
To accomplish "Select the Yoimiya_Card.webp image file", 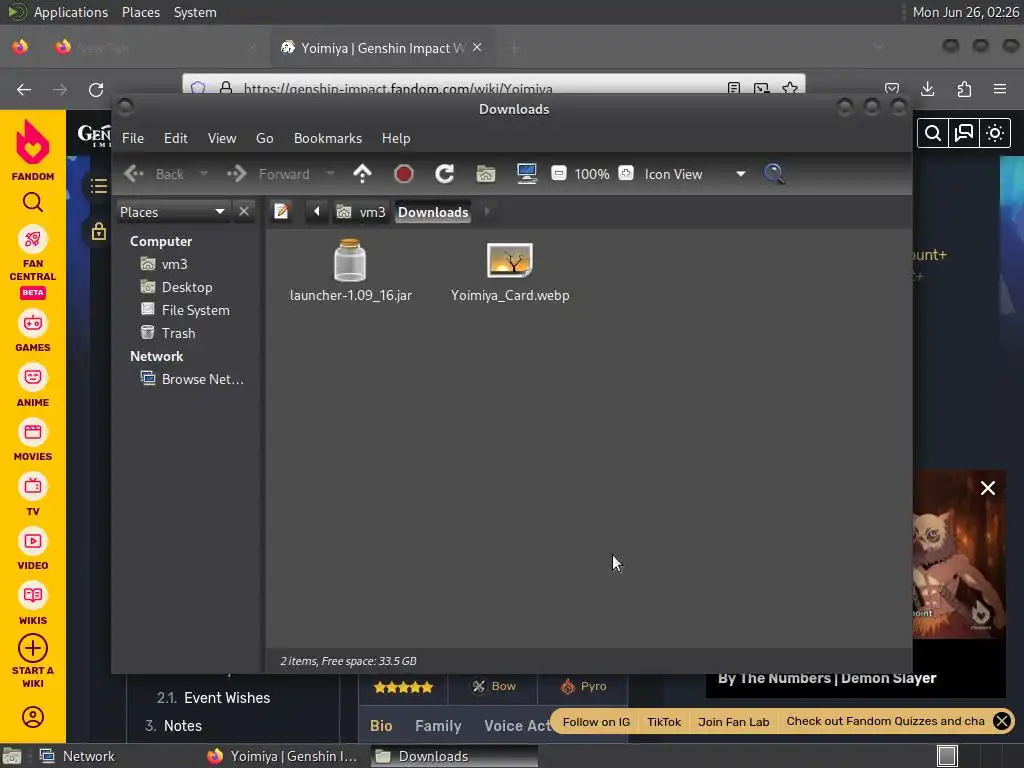I will (510, 270).
